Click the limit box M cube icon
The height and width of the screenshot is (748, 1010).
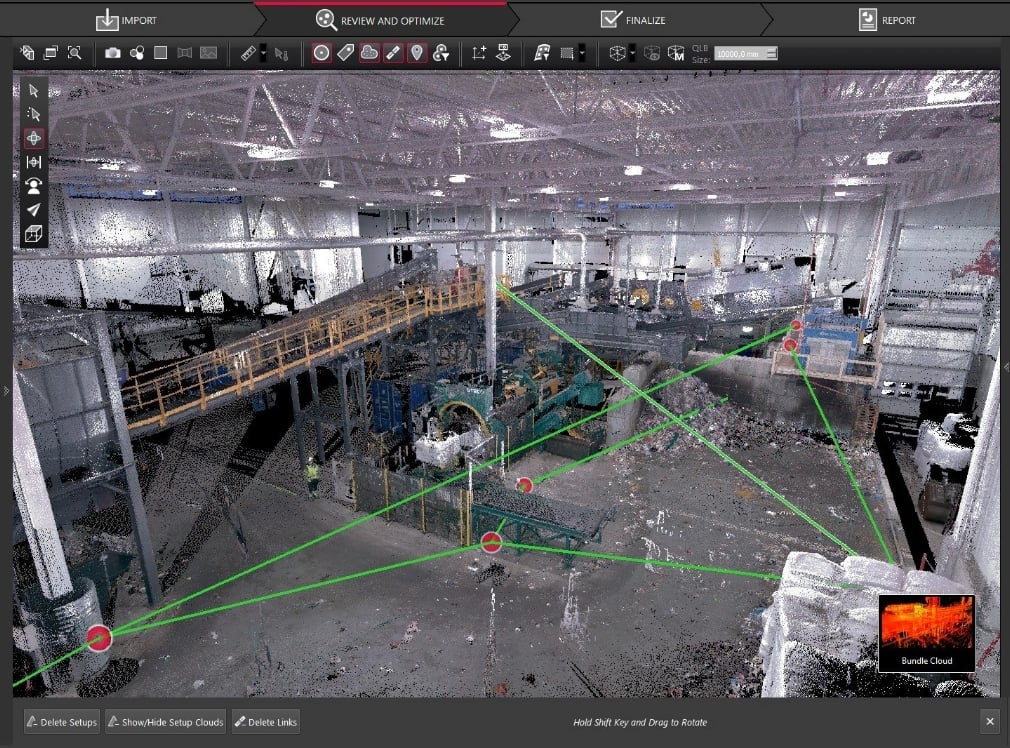(x=676, y=53)
